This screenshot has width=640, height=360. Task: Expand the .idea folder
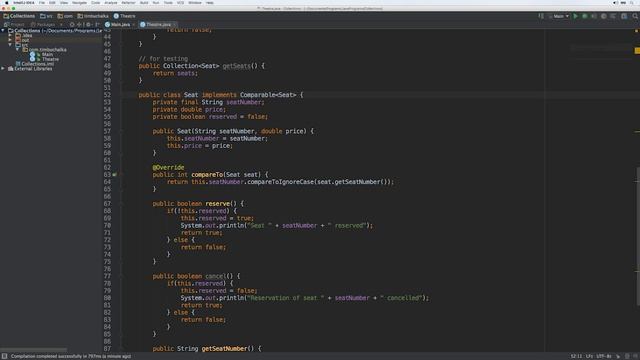coord(11,36)
